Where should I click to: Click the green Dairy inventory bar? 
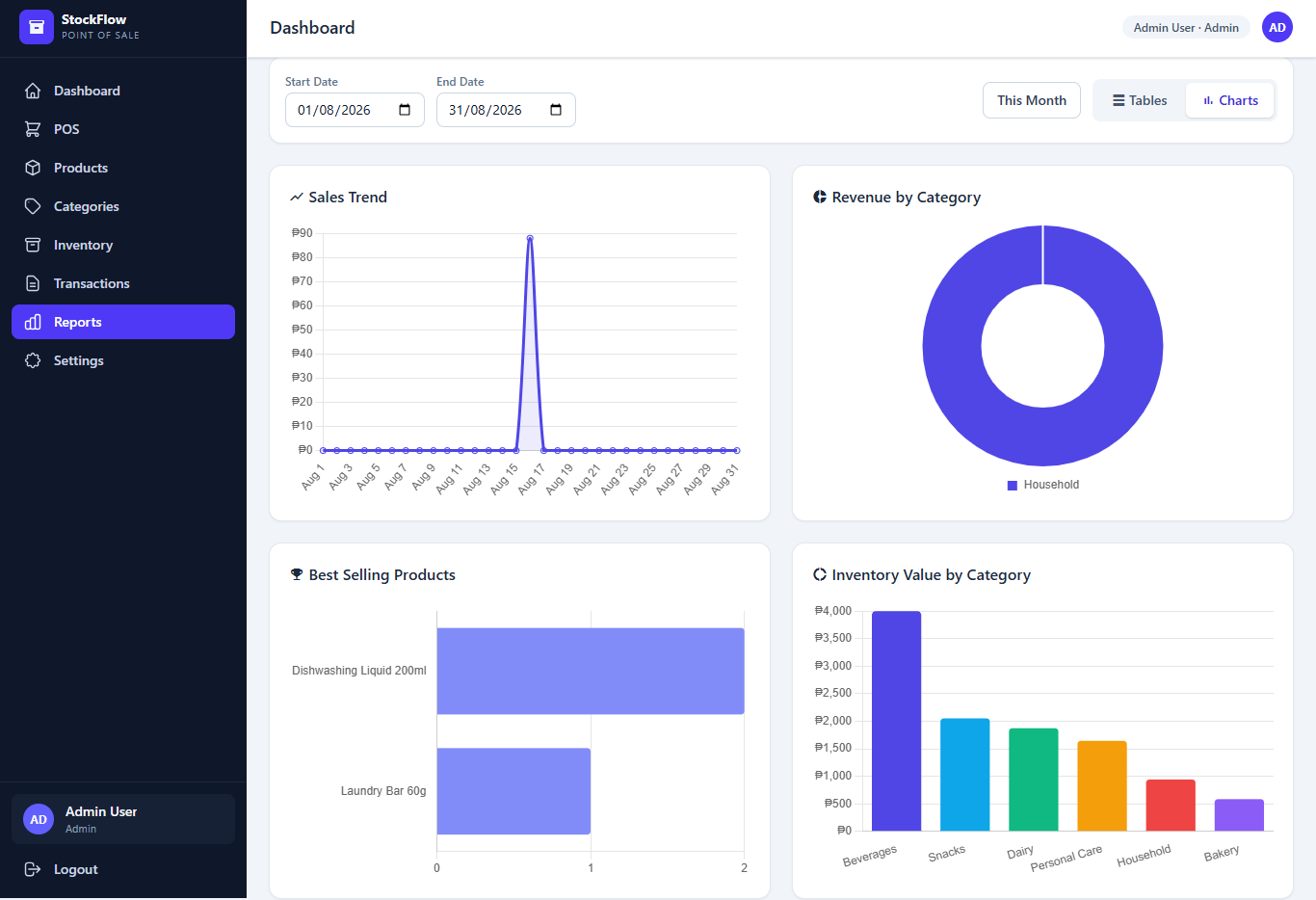pos(1034,780)
